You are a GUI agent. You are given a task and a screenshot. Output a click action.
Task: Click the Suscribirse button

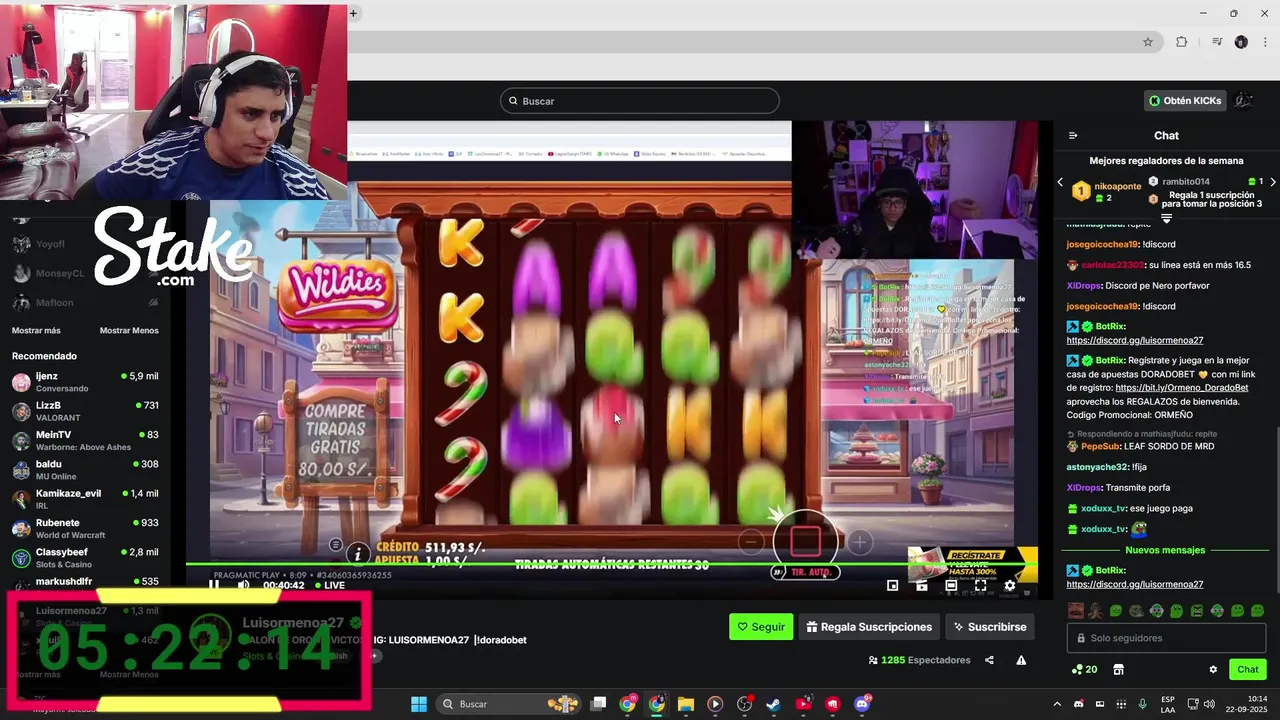pos(990,627)
